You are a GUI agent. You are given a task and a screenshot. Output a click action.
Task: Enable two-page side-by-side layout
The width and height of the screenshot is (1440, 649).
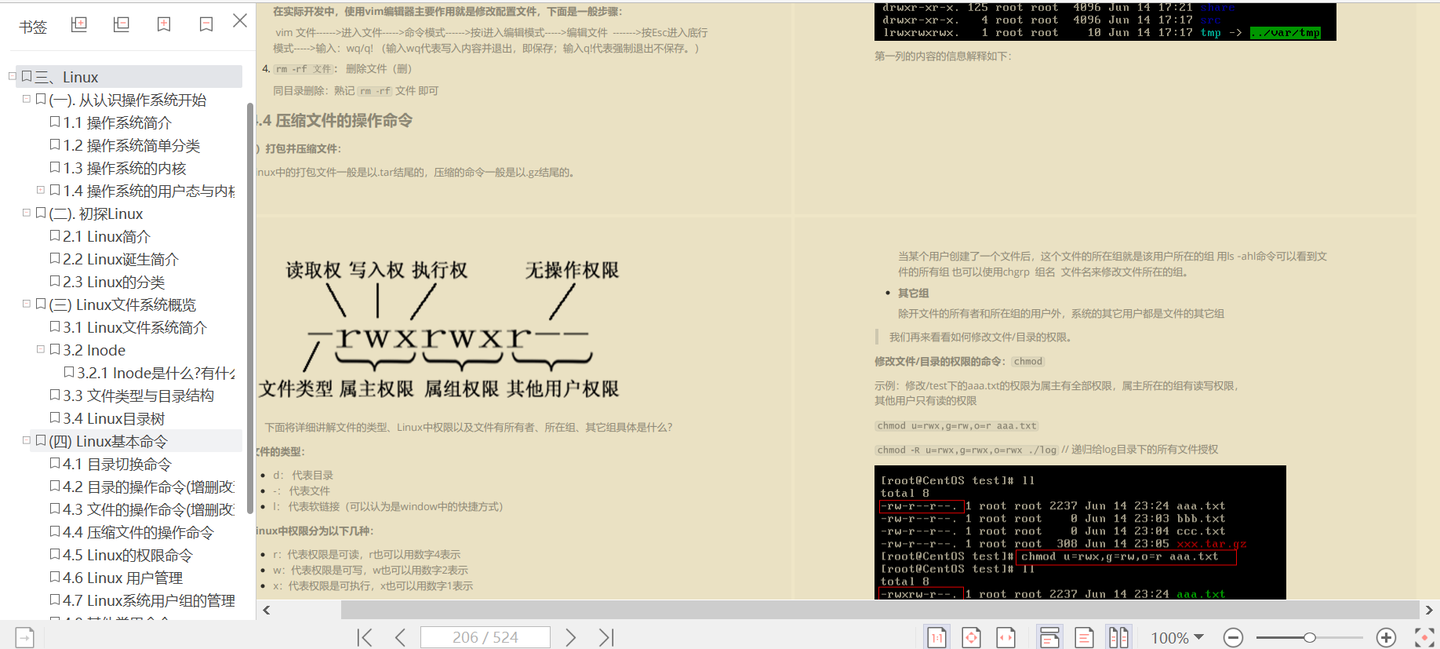point(1119,637)
